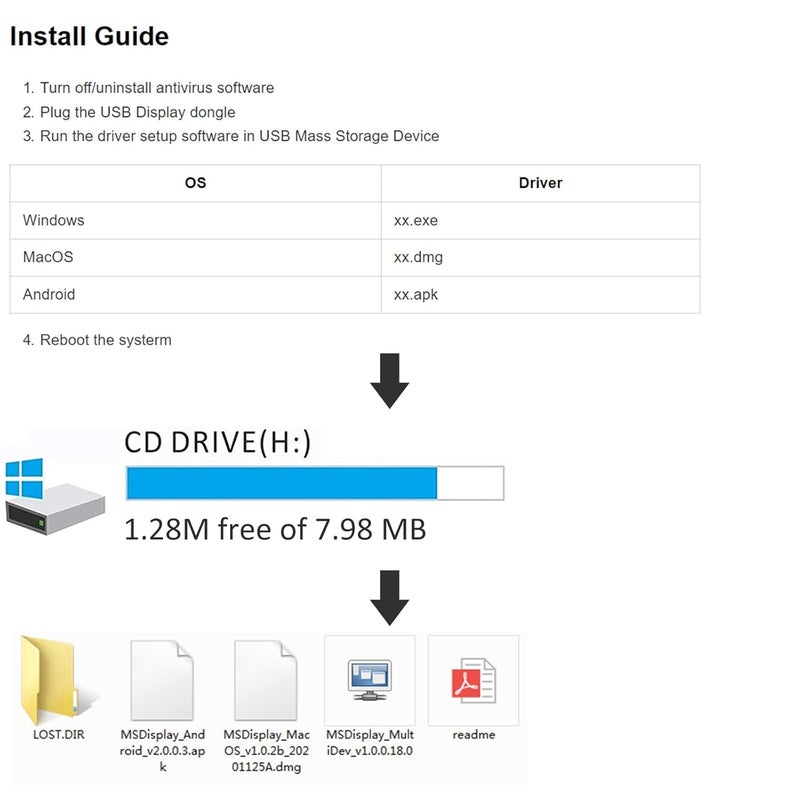The width and height of the screenshot is (800, 800).
Task: Click the CD DRIVE(H:) label
Action: [x=217, y=442]
